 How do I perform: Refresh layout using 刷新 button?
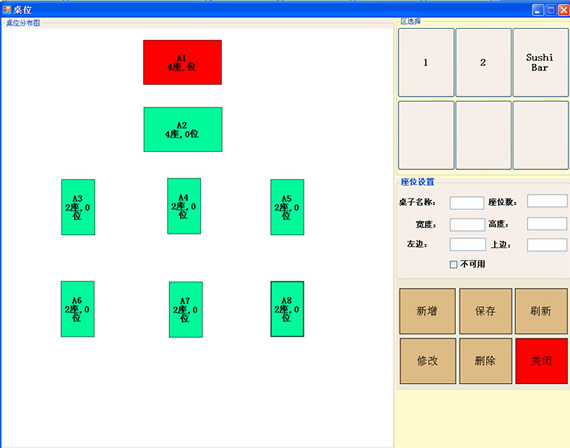point(541,311)
